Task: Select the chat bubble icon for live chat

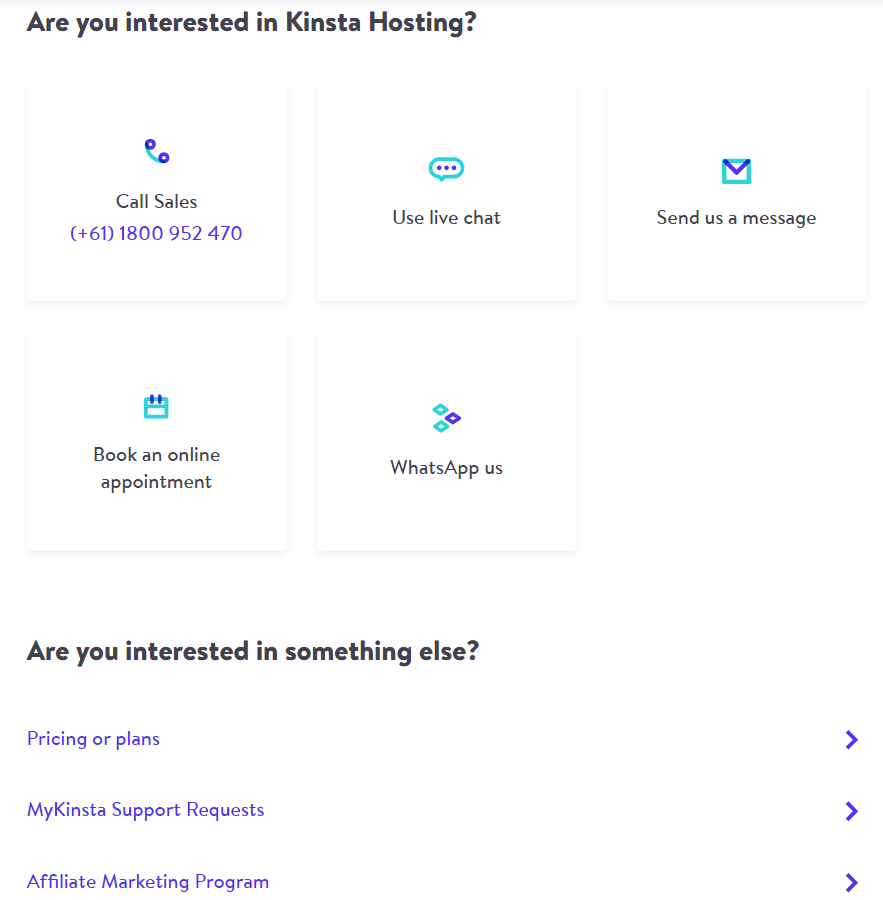Action: [446, 169]
